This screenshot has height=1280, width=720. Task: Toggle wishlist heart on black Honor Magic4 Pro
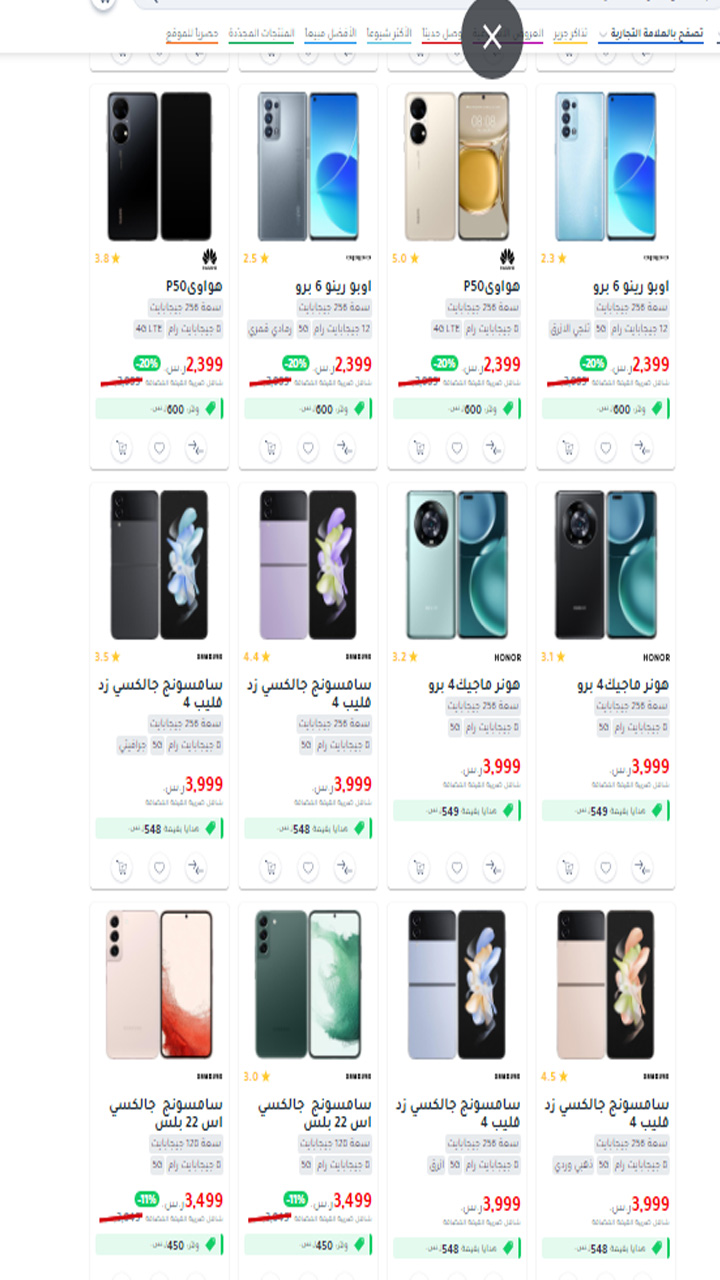(x=605, y=868)
